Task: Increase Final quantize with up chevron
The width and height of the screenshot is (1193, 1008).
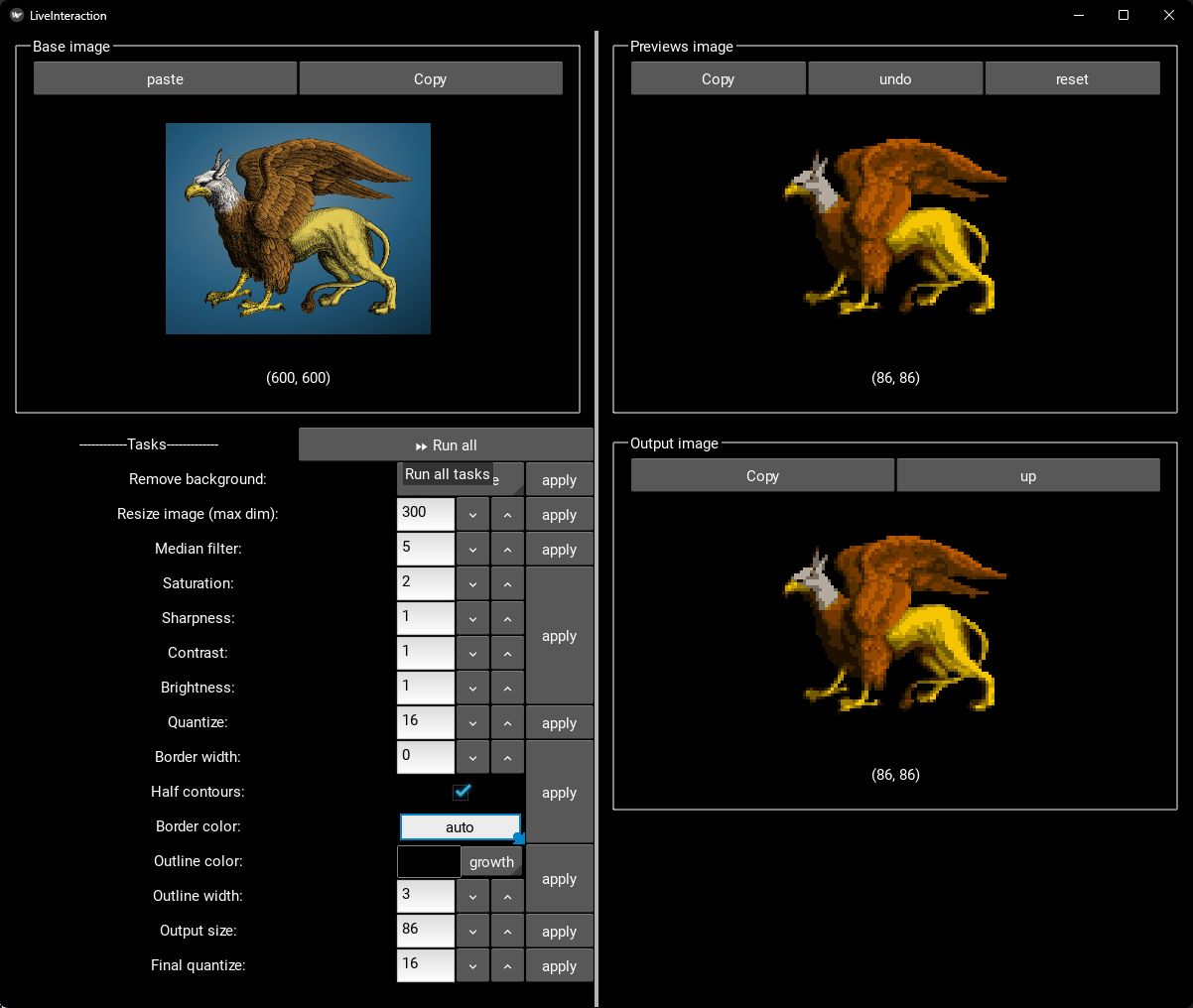Action: pyautogui.click(x=507, y=966)
